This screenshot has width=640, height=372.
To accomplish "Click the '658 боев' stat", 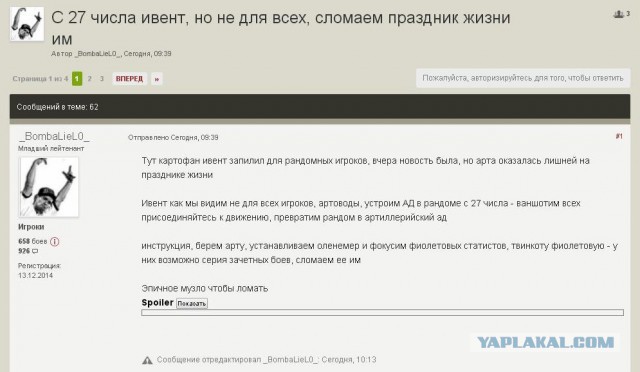I will (33, 241).
